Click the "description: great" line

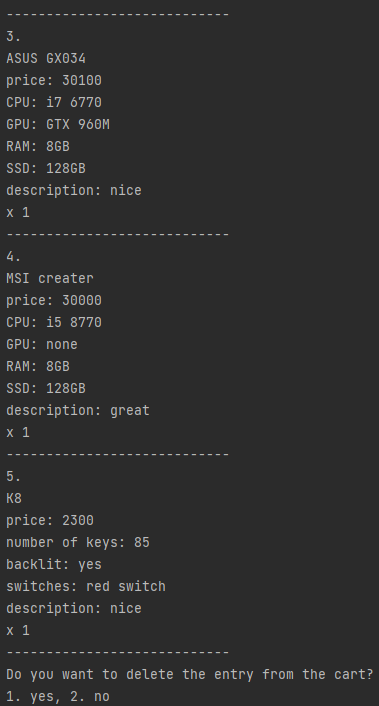[78, 411]
